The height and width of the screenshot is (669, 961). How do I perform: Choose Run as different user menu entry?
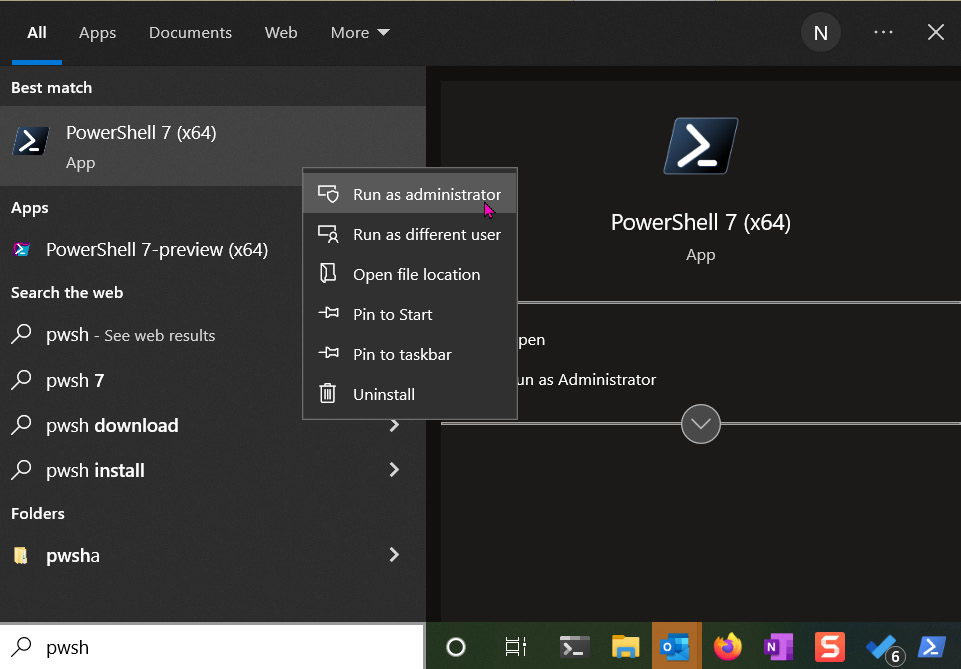(x=410, y=235)
